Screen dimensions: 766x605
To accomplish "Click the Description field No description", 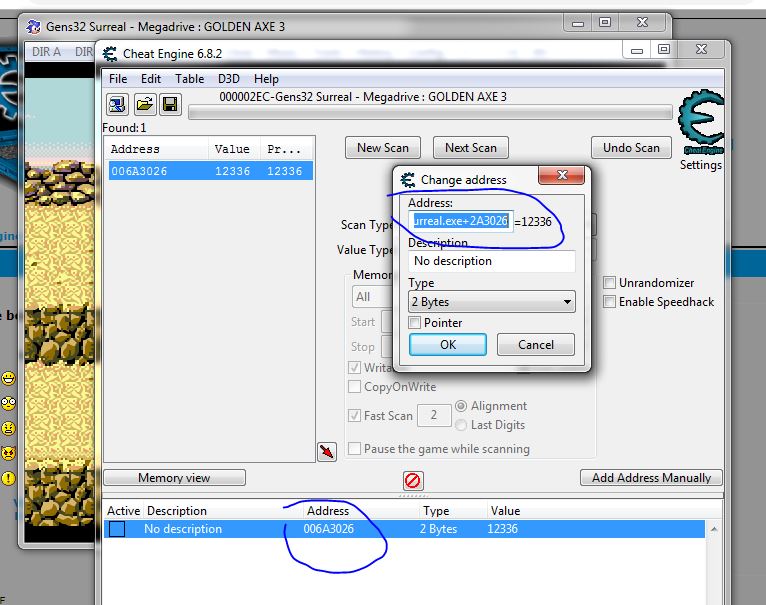I will [x=491, y=261].
